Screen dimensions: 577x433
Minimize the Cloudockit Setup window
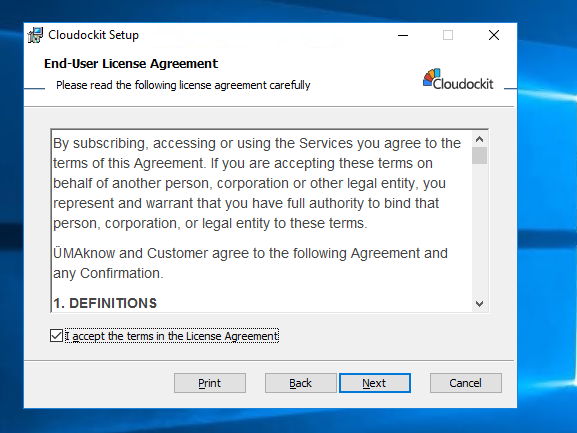coord(403,35)
